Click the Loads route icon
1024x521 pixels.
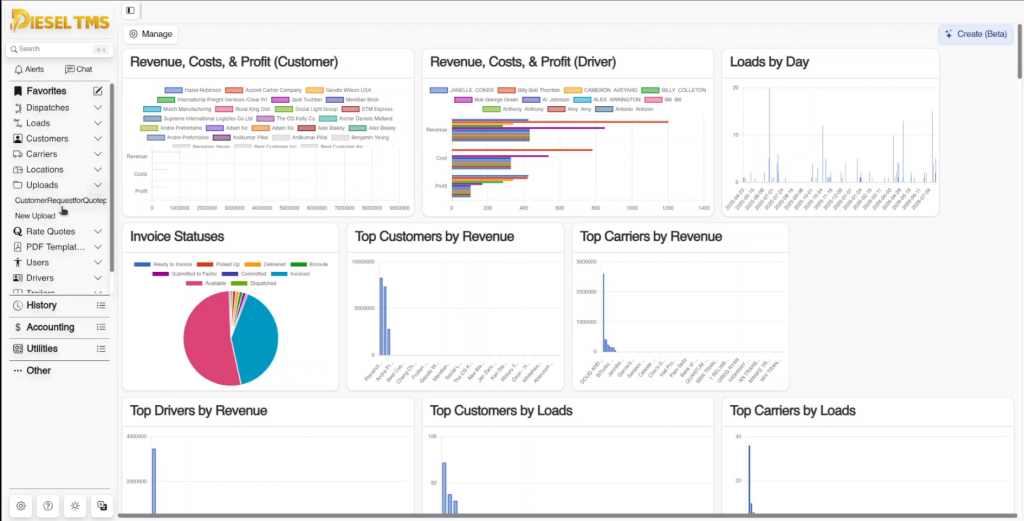18,123
